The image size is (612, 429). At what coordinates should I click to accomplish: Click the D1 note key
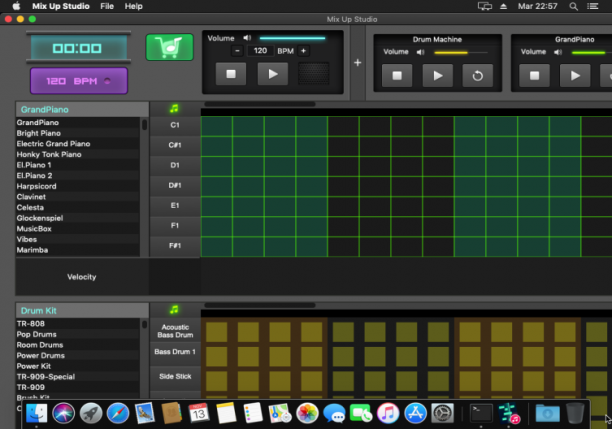(x=175, y=165)
